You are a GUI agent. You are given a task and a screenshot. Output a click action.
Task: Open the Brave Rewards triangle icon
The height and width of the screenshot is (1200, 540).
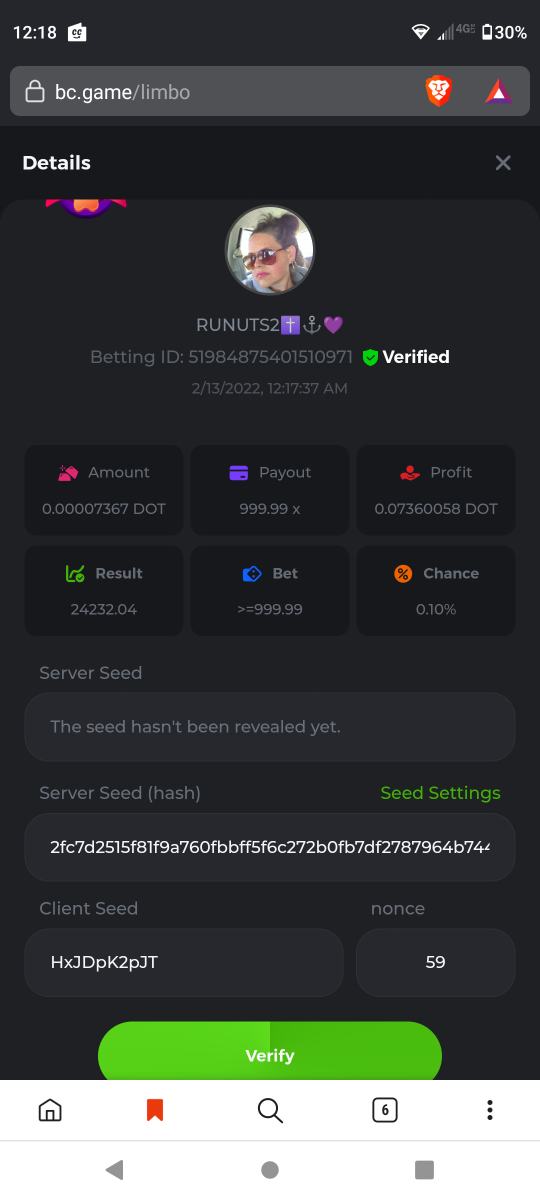pos(498,92)
